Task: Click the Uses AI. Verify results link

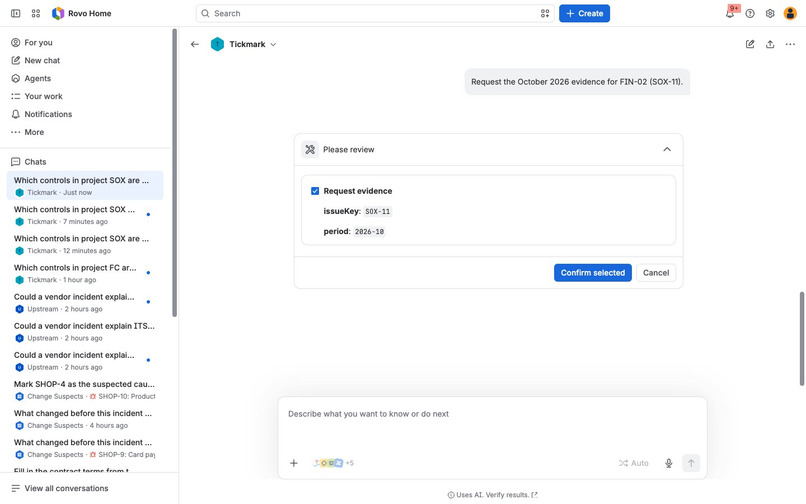Action: (x=492, y=495)
